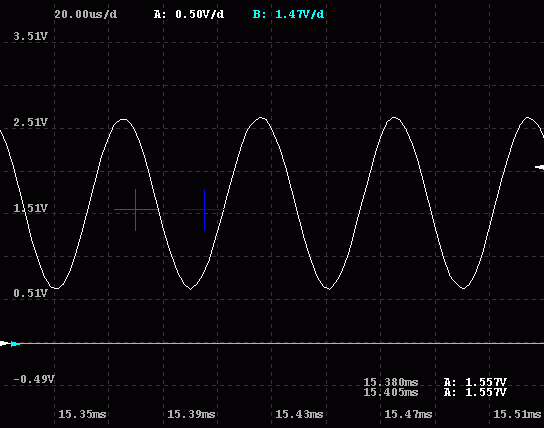The height and width of the screenshot is (428, 544).
Task: Click the 15.47ms time axis label
Action: coord(408,414)
